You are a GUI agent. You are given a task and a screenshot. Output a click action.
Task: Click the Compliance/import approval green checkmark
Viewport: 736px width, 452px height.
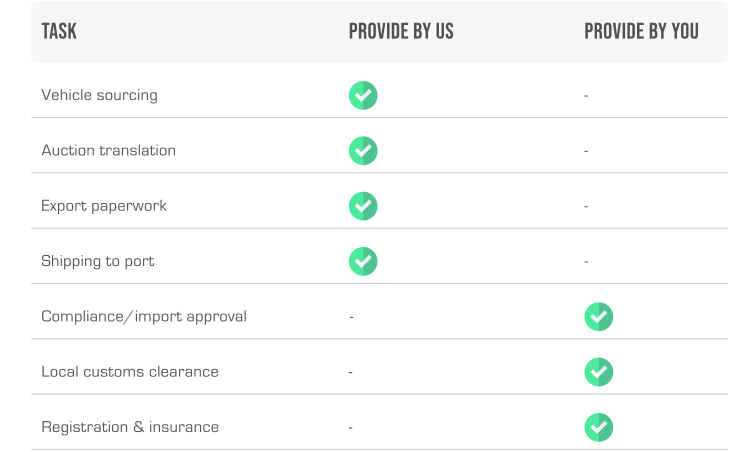(x=598, y=317)
